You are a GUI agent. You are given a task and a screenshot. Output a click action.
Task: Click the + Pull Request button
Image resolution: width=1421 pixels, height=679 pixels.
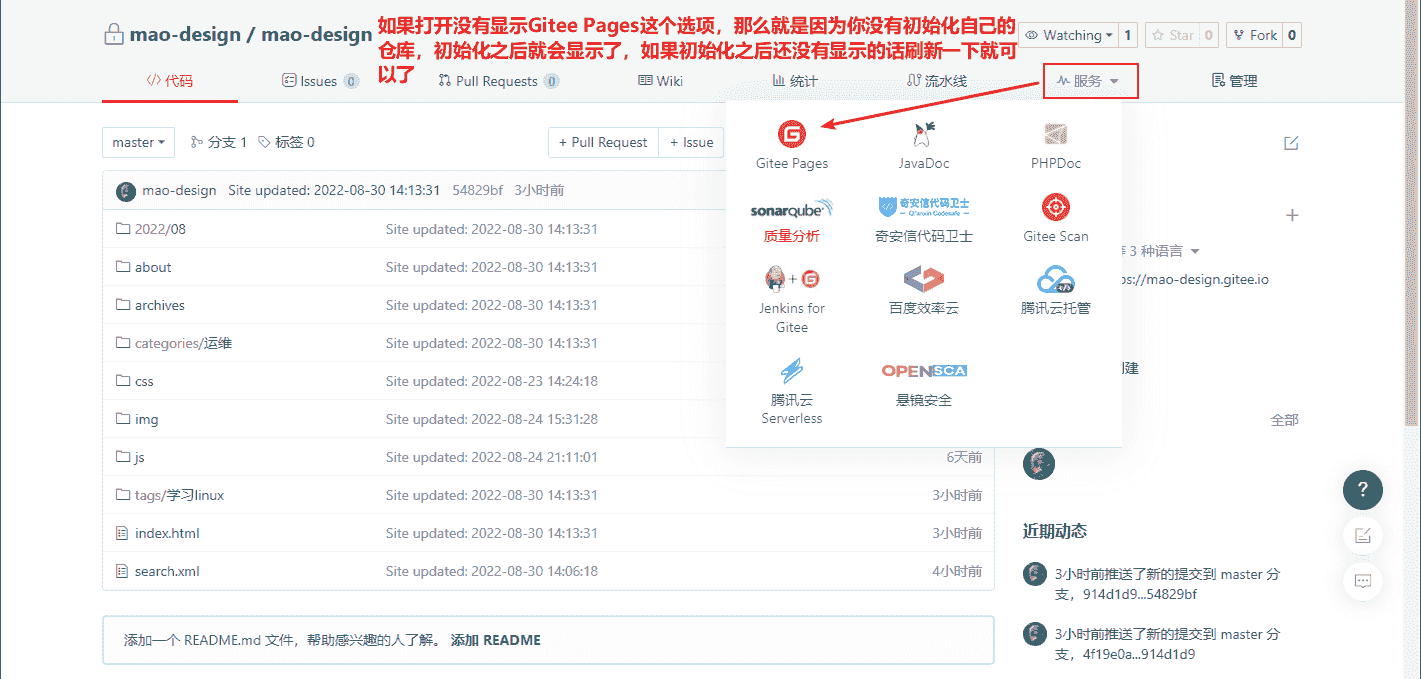point(603,143)
